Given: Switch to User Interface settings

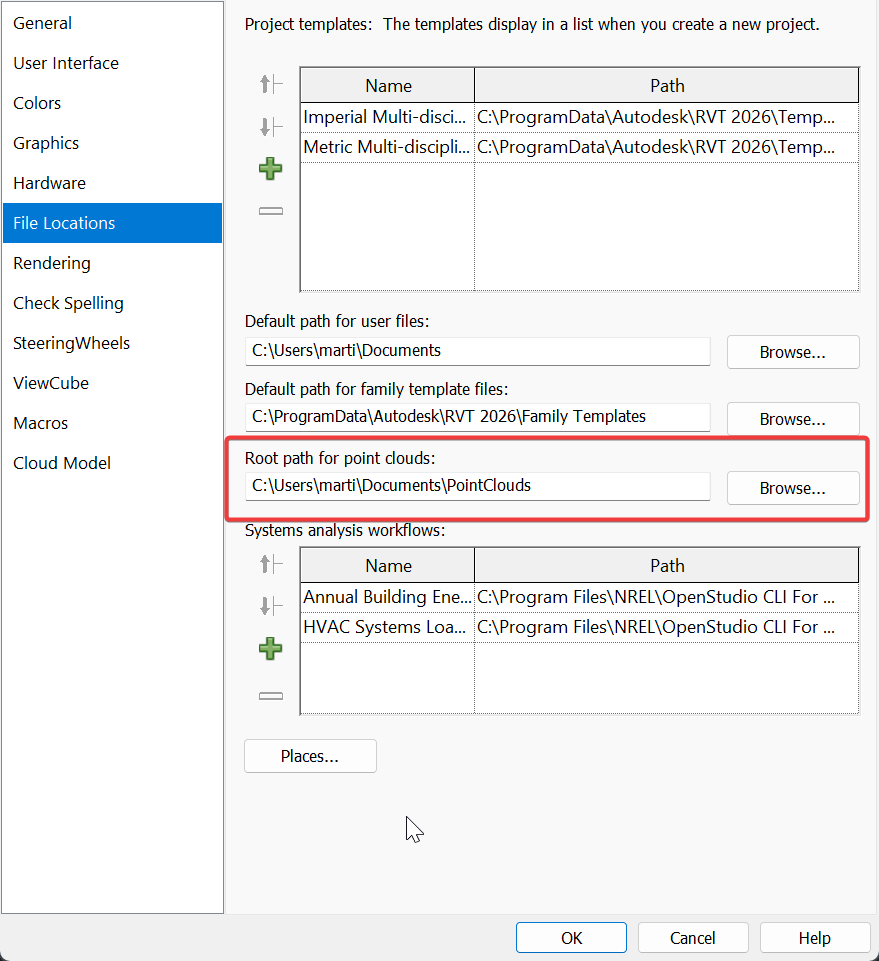Looking at the screenshot, I should [x=112, y=63].
